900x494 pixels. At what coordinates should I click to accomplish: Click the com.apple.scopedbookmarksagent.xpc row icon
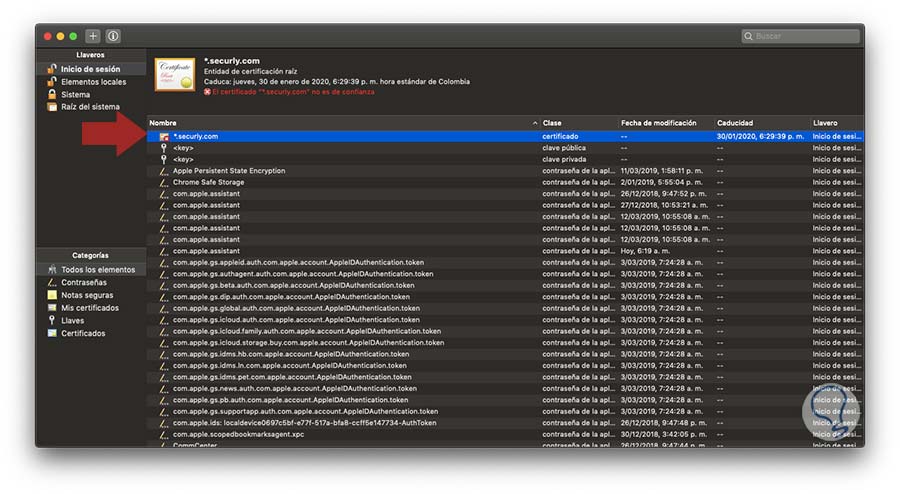[164, 434]
